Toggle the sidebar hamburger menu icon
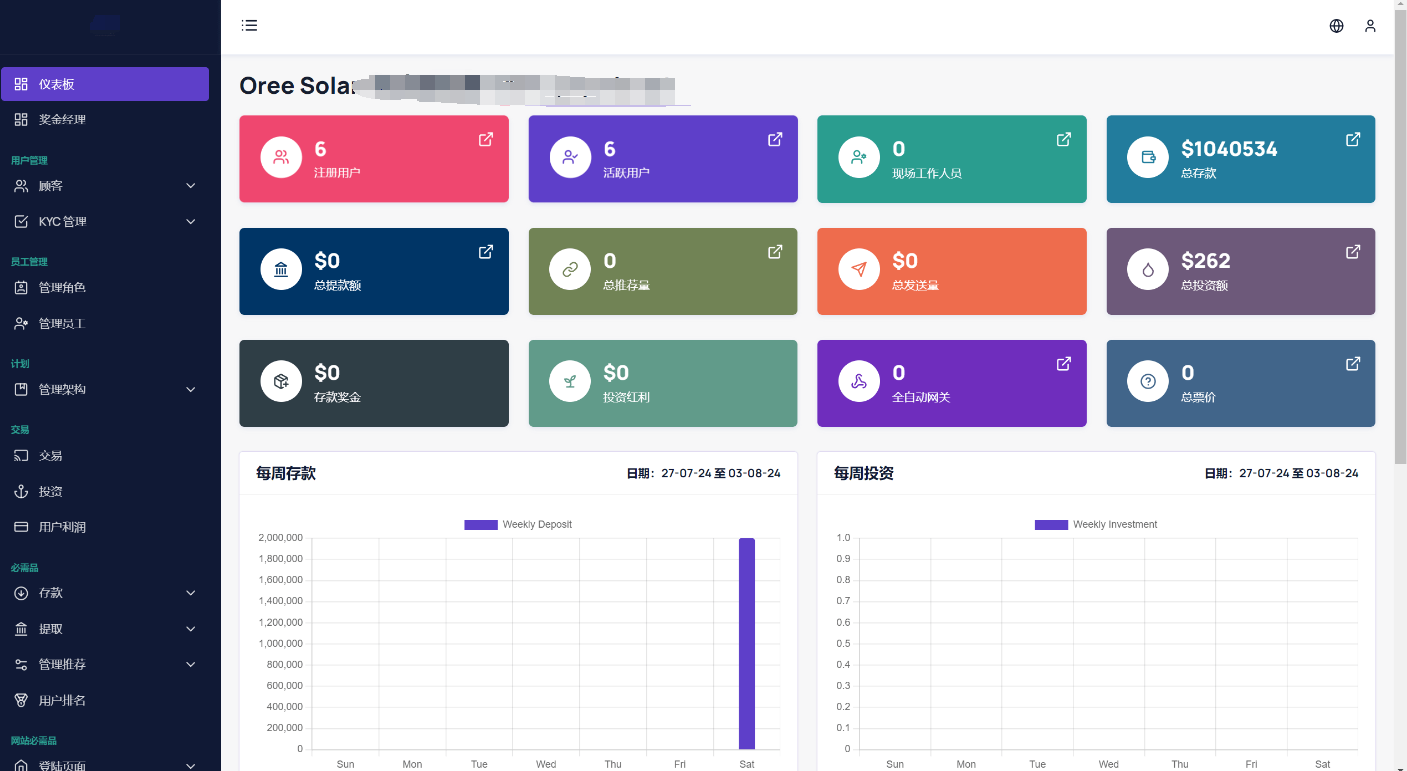The height and width of the screenshot is (771, 1407). [x=249, y=26]
